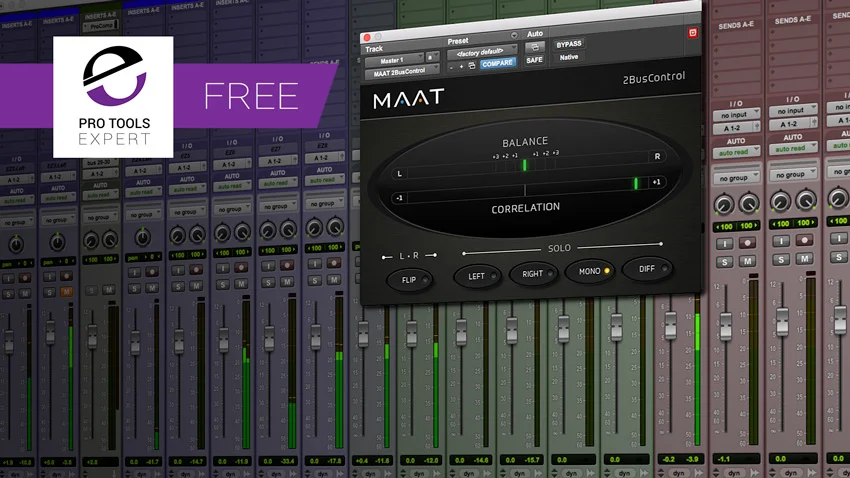Open dyn button under pink -1.1 strip
Viewport: 850px width, 478px height.
tap(735, 473)
